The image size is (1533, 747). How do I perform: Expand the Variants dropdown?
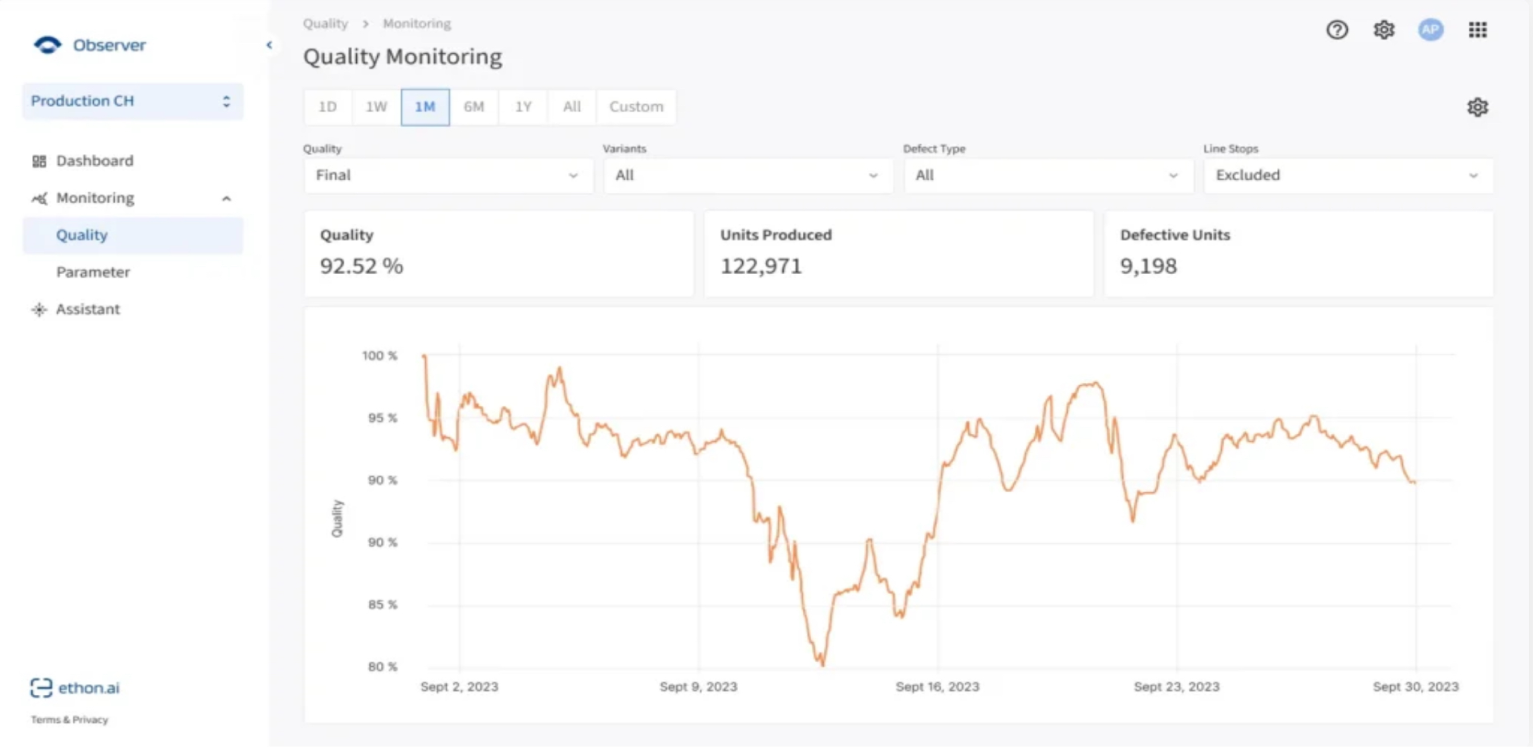tap(747, 175)
